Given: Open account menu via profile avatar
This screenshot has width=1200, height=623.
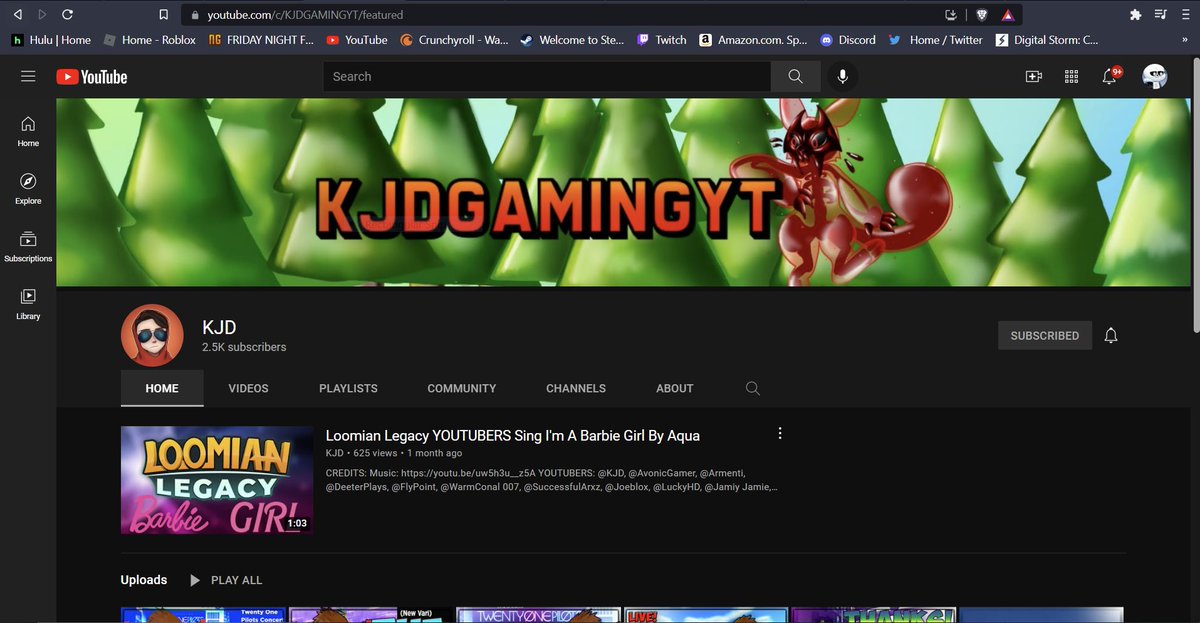Looking at the screenshot, I should point(1155,77).
